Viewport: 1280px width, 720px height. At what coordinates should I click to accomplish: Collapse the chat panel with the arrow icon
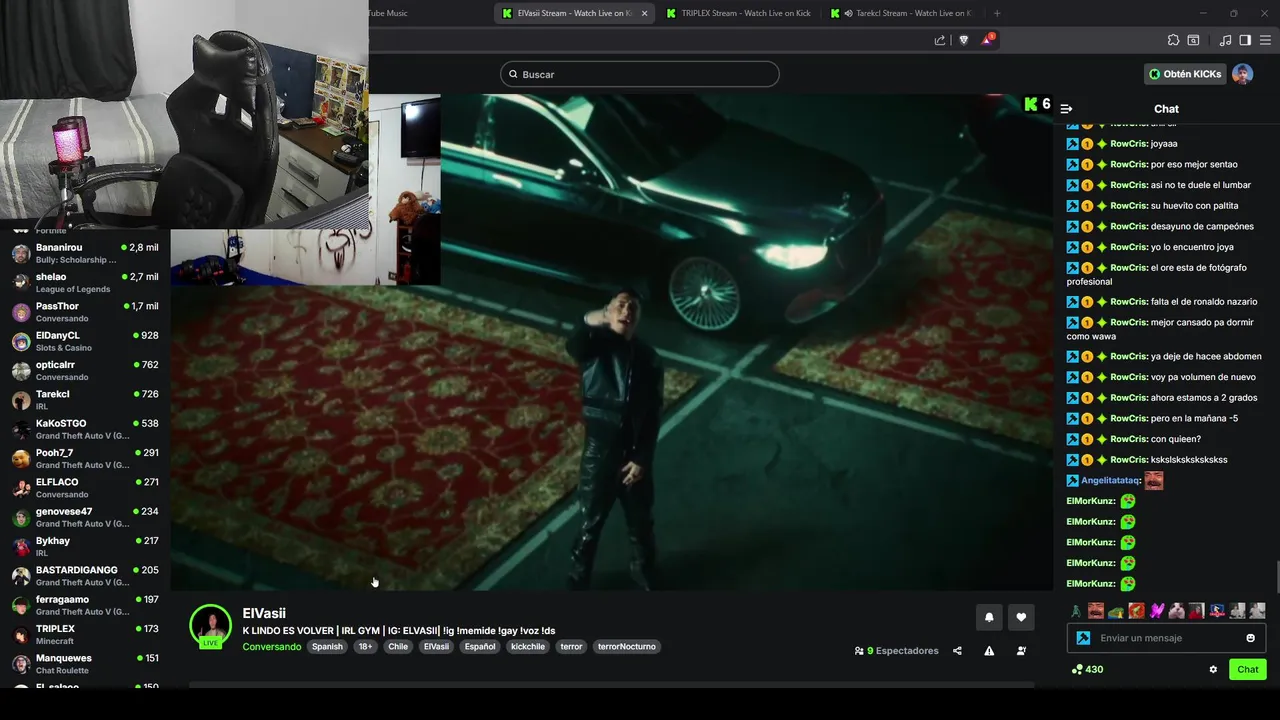pos(1066,109)
